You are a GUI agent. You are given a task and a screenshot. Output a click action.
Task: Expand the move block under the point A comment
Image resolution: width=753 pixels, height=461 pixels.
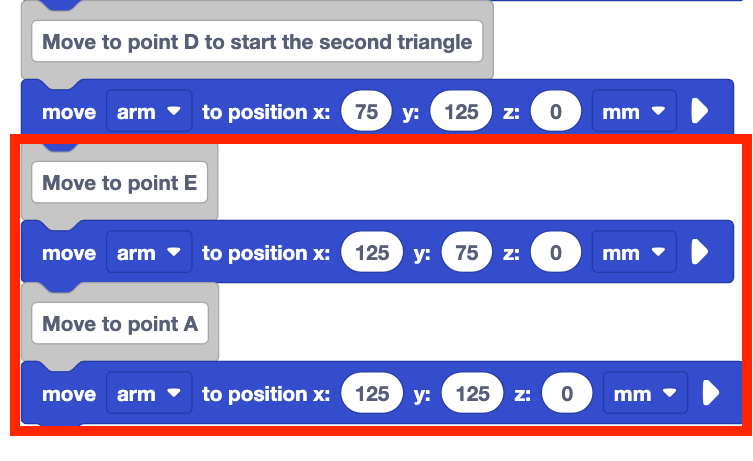[711, 394]
